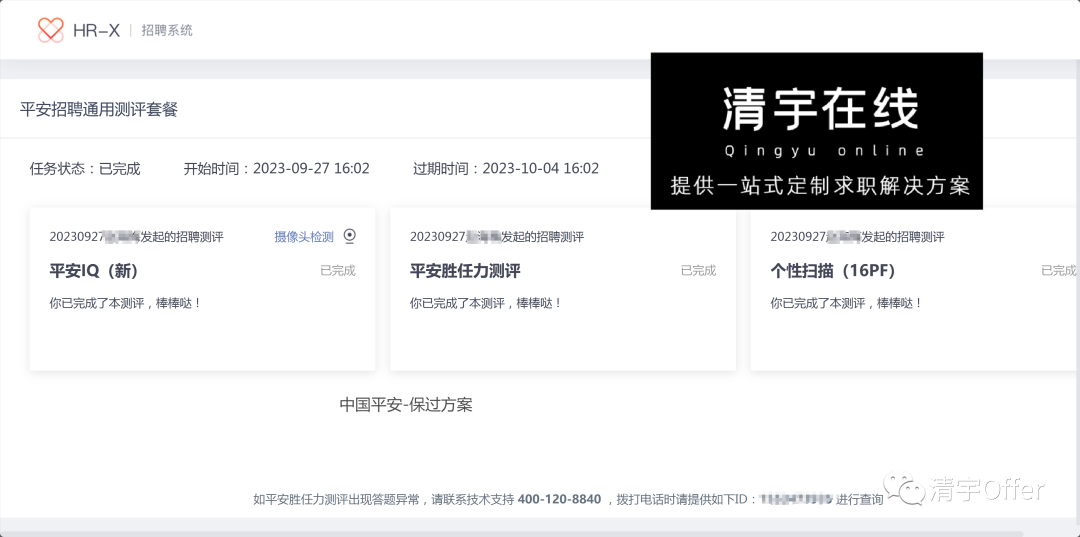The width and height of the screenshot is (1080, 537).
Task: Click the 任务状态：已完成 text
Action: point(85,169)
